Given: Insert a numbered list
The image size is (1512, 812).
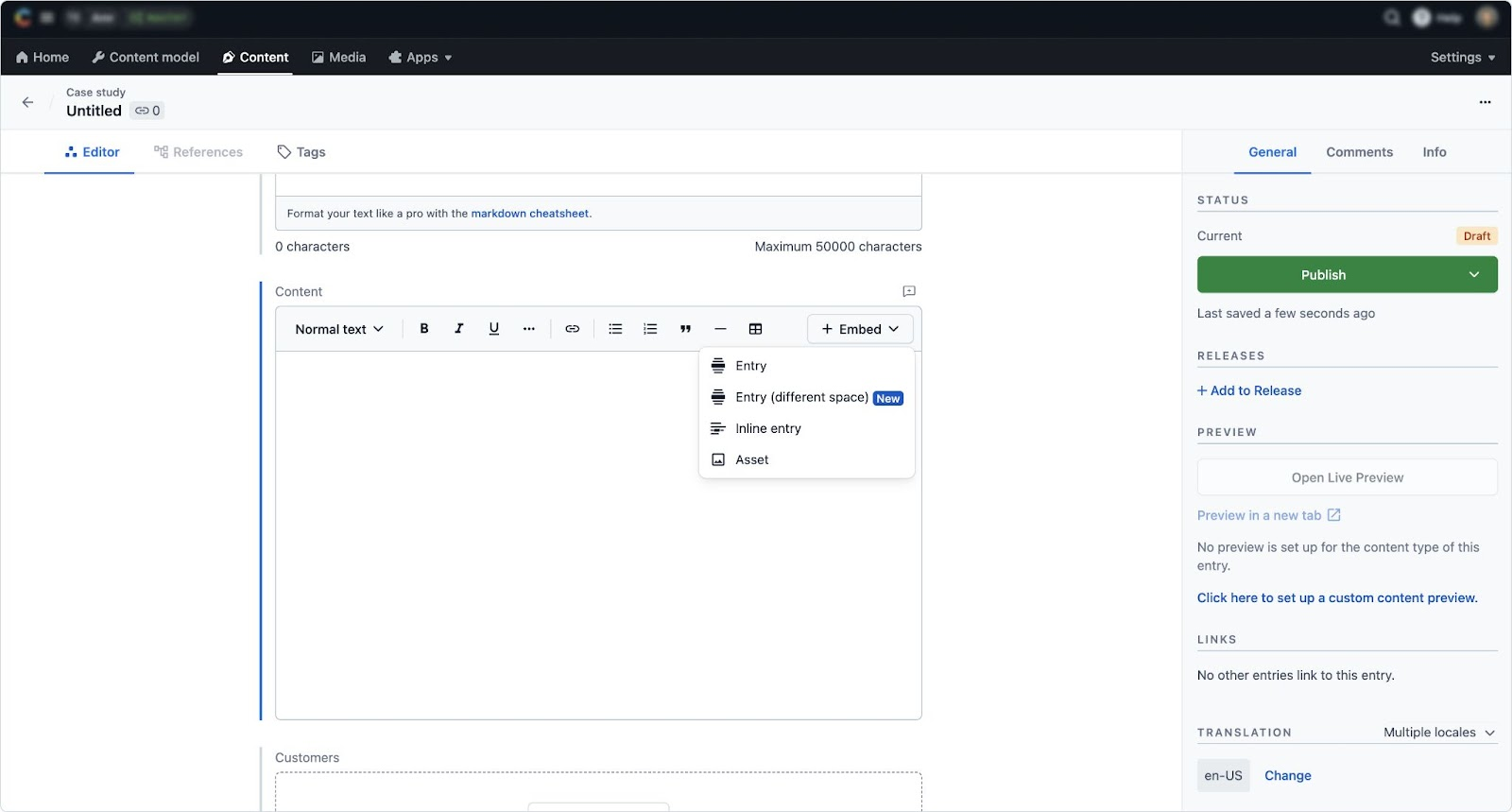Looking at the screenshot, I should (x=650, y=329).
